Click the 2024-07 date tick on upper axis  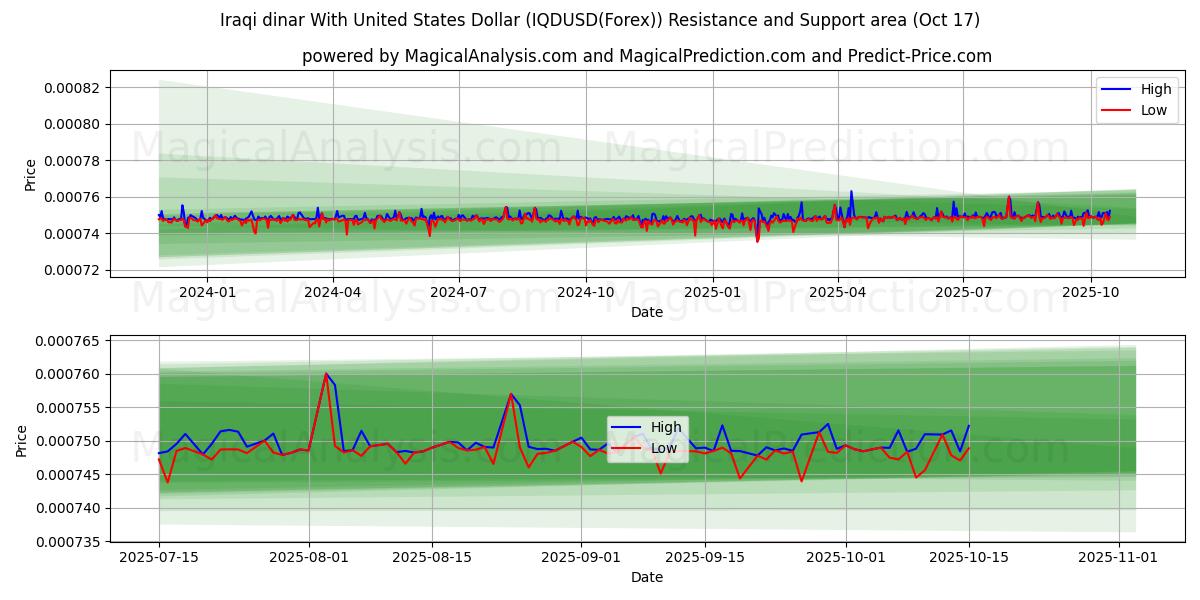coord(459,292)
